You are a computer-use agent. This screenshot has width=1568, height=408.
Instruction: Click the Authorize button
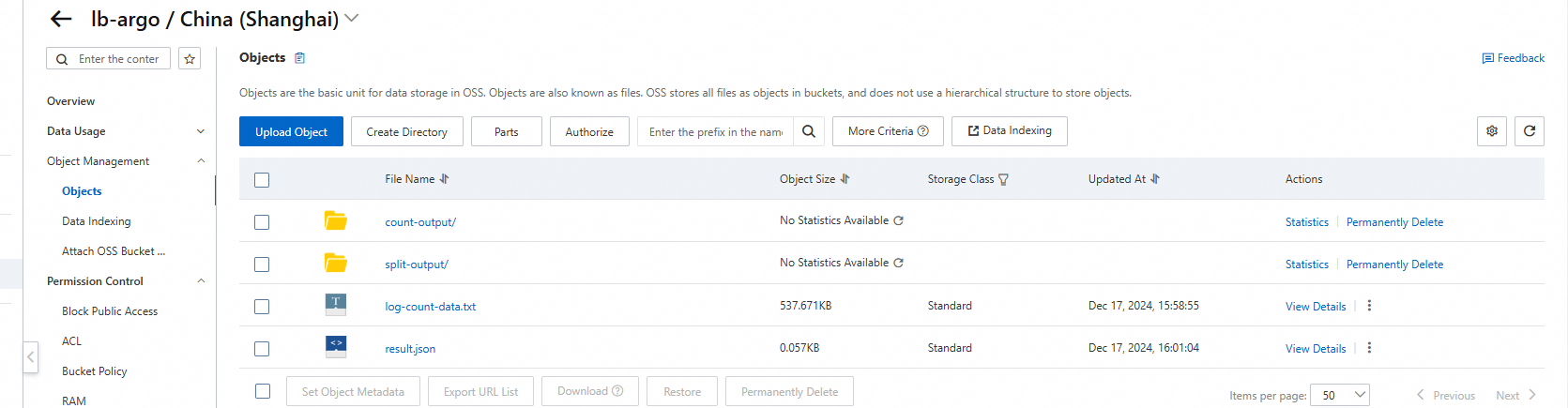(589, 131)
